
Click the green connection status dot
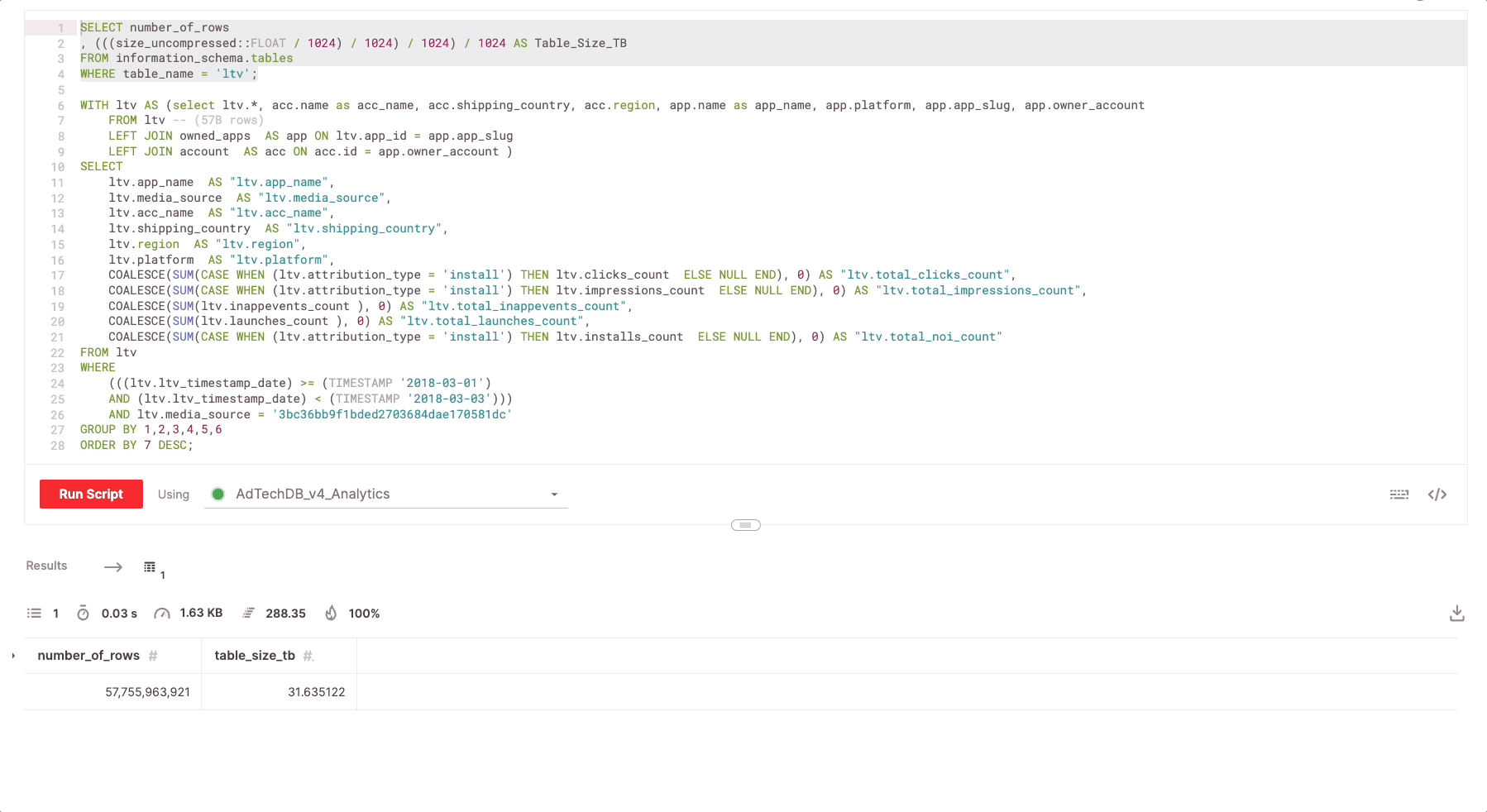(218, 494)
